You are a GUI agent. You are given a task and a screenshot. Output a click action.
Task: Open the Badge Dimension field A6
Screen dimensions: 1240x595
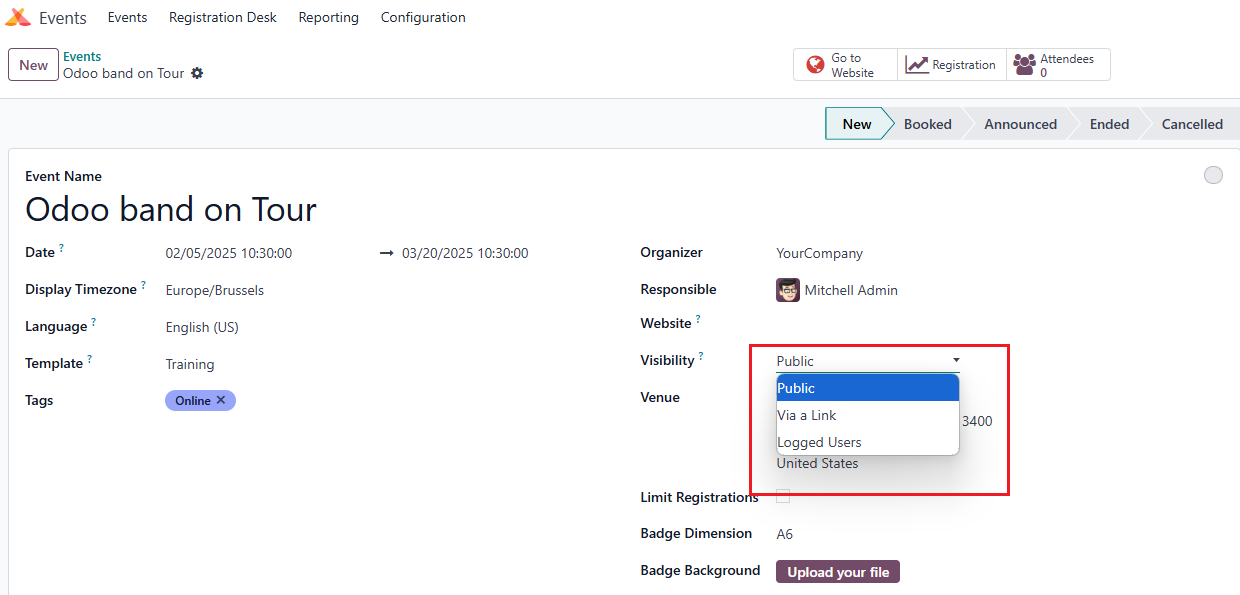pyautogui.click(x=785, y=534)
